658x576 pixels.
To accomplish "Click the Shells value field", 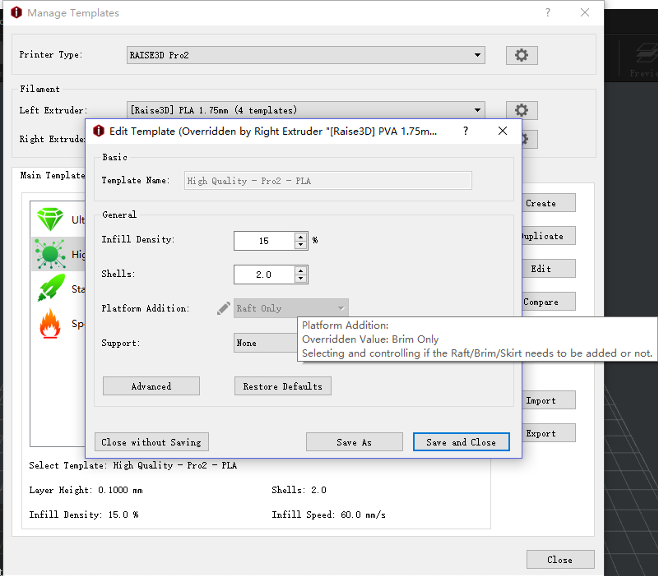I will pyautogui.click(x=264, y=275).
